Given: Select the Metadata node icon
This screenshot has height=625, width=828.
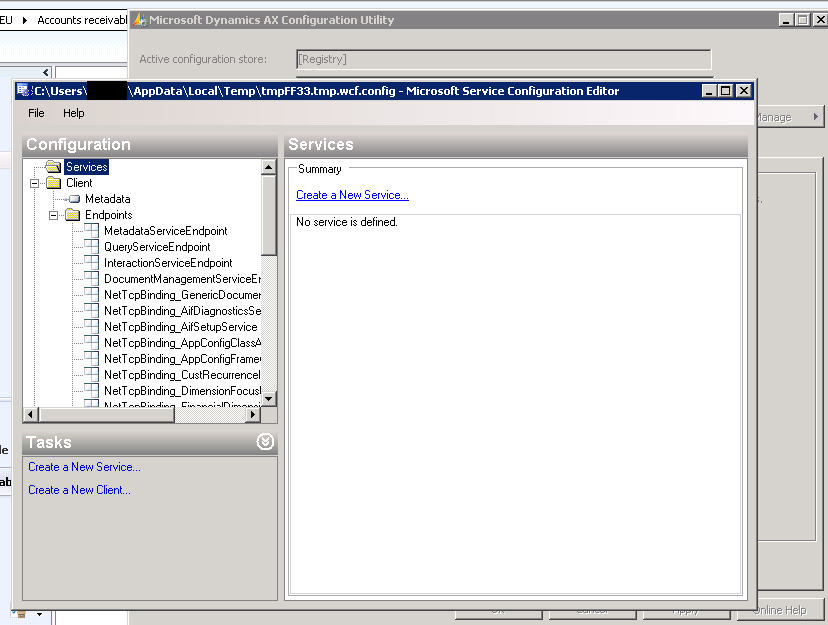Looking at the screenshot, I should pos(74,199).
